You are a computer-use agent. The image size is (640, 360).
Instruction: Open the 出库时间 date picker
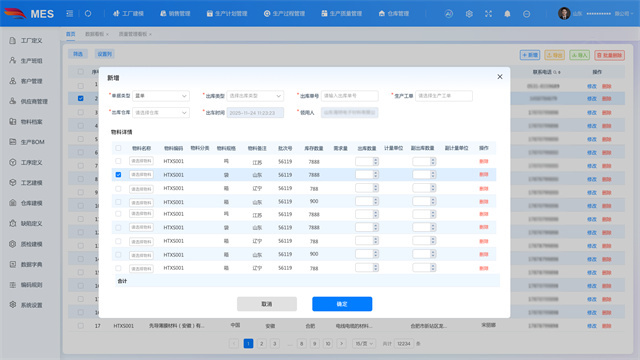pyautogui.click(x=255, y=113)
